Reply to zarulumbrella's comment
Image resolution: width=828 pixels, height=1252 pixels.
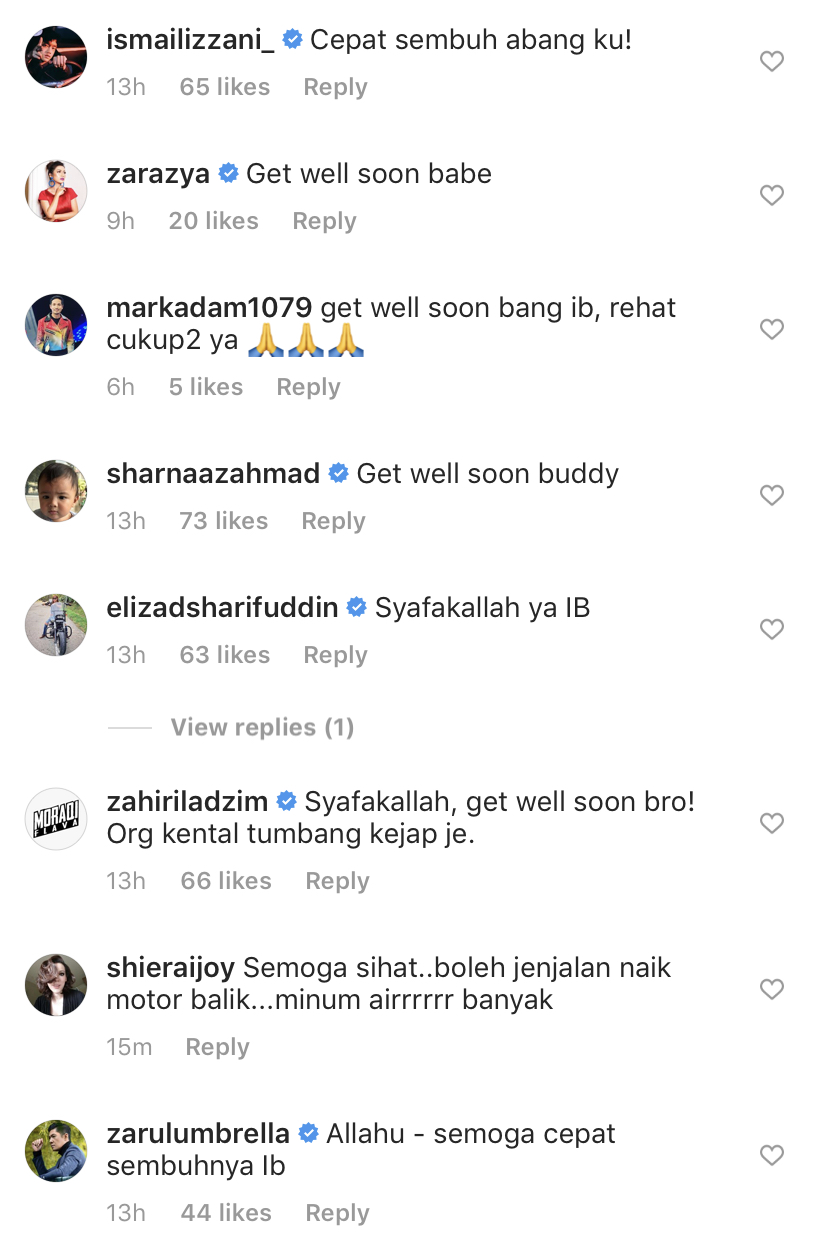click(x=337, y=1213)
